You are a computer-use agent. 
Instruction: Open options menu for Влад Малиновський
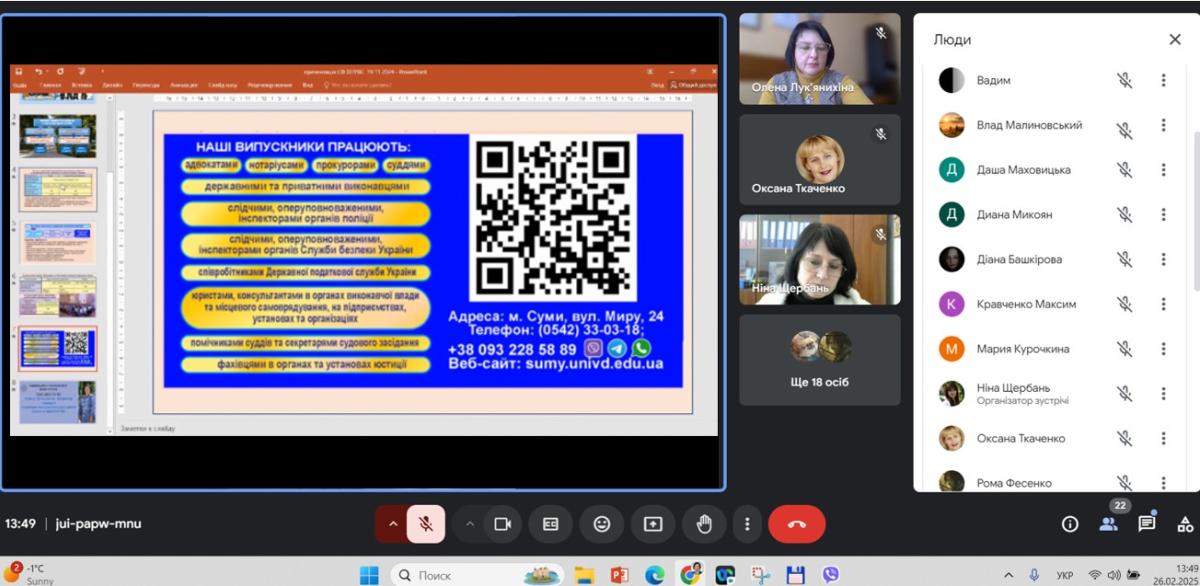click(1163, 126)
